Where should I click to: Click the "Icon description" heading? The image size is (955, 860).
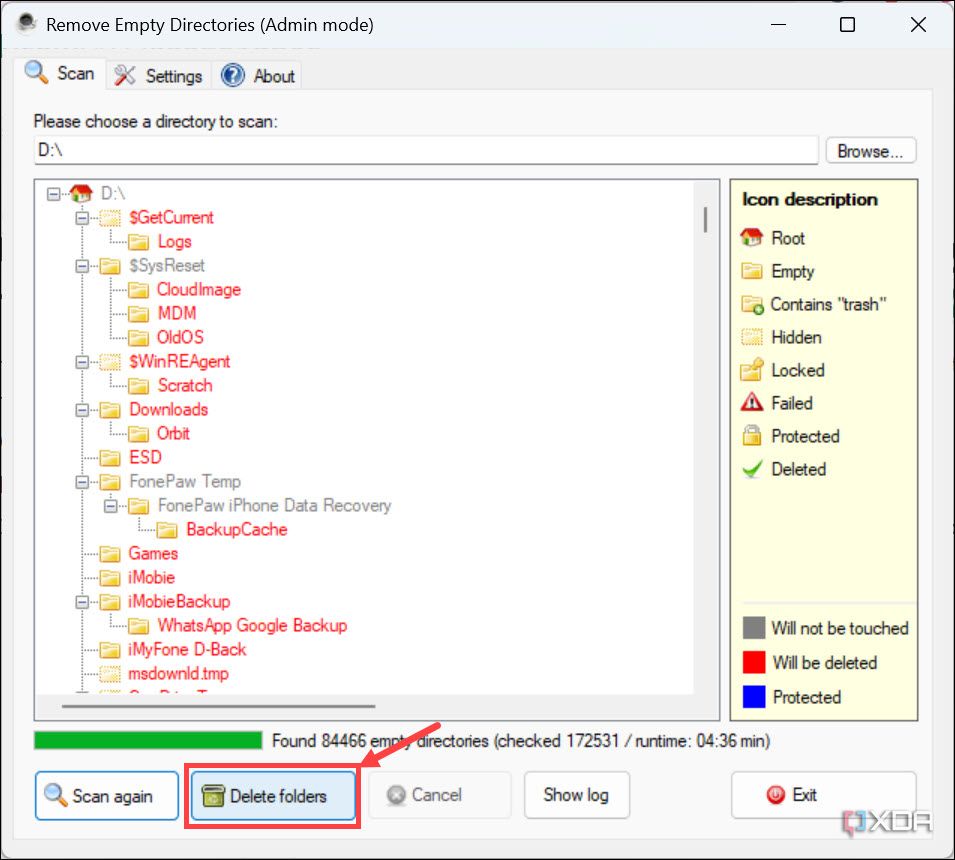809,199
